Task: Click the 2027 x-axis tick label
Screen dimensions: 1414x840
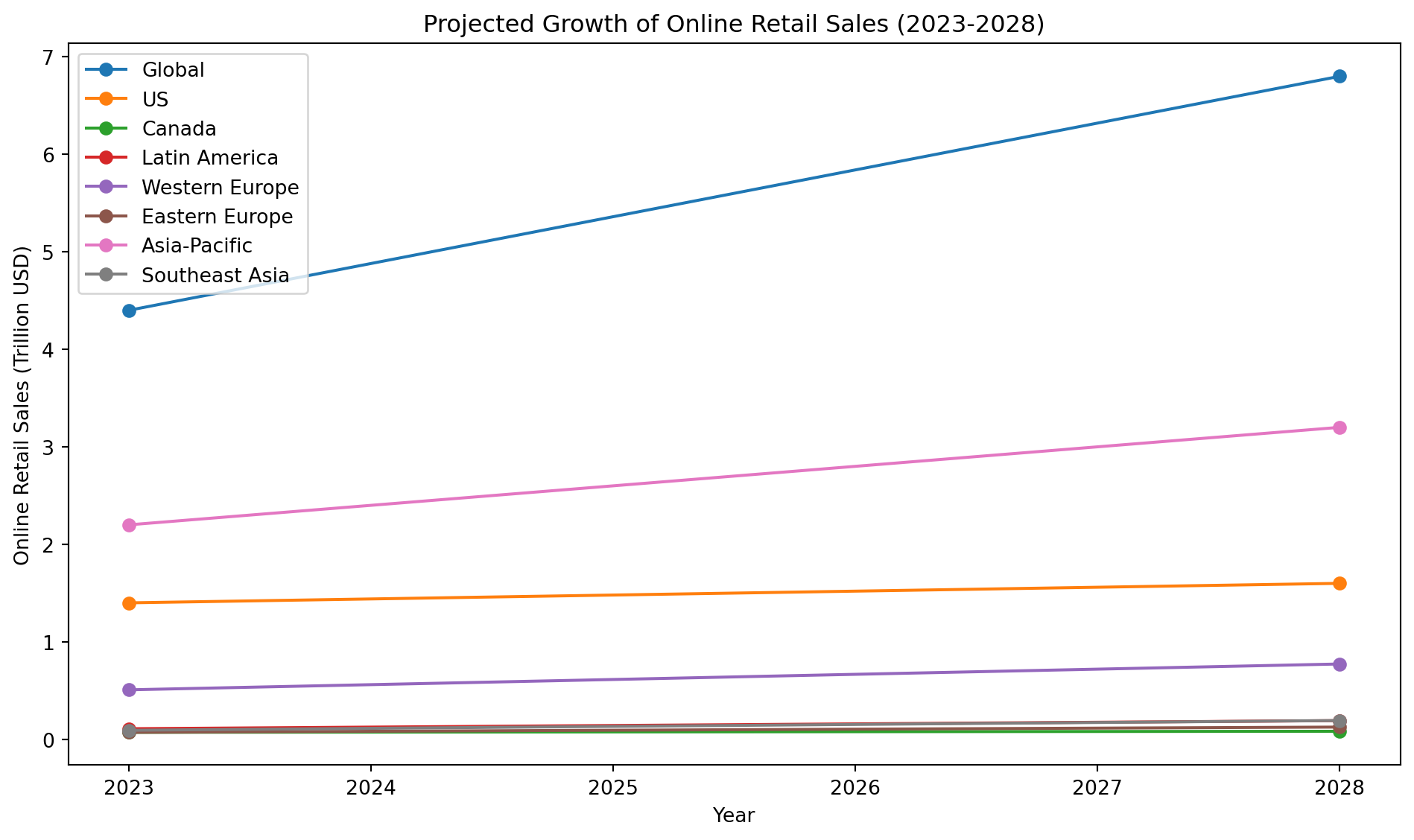Action: pos(1097,789)
